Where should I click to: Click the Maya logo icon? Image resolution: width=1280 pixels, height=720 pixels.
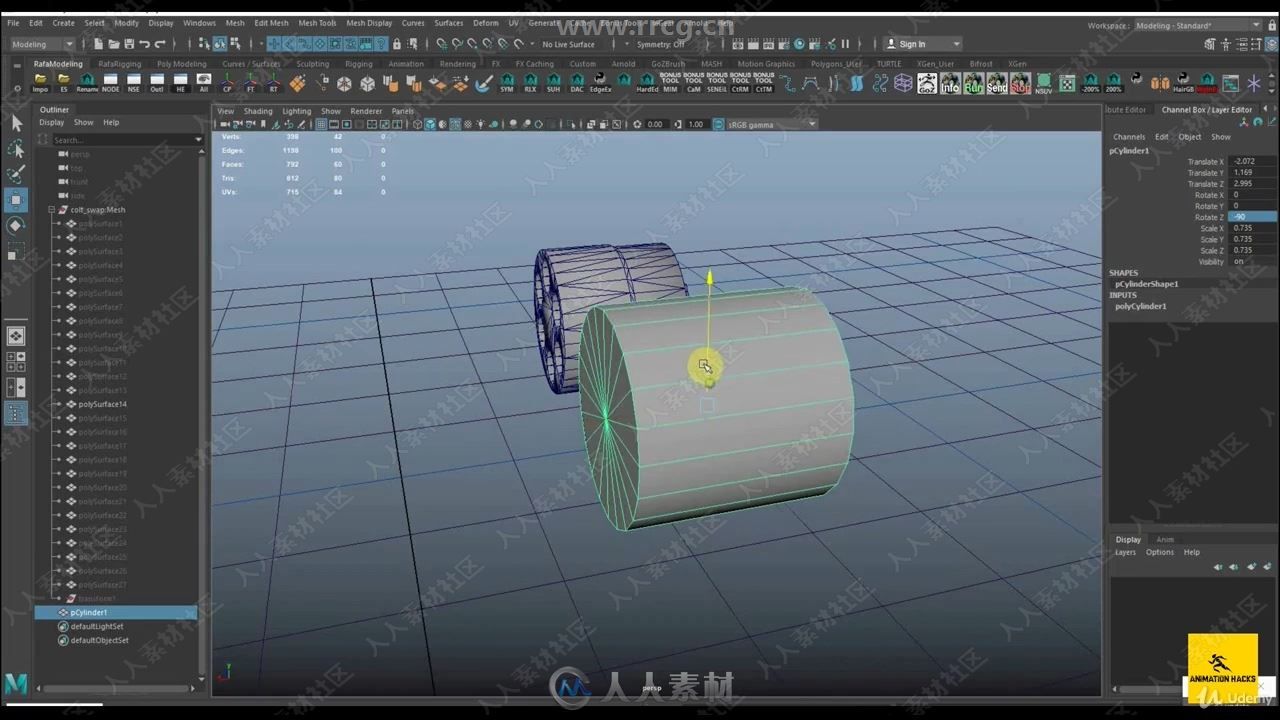tap(16, 684)
